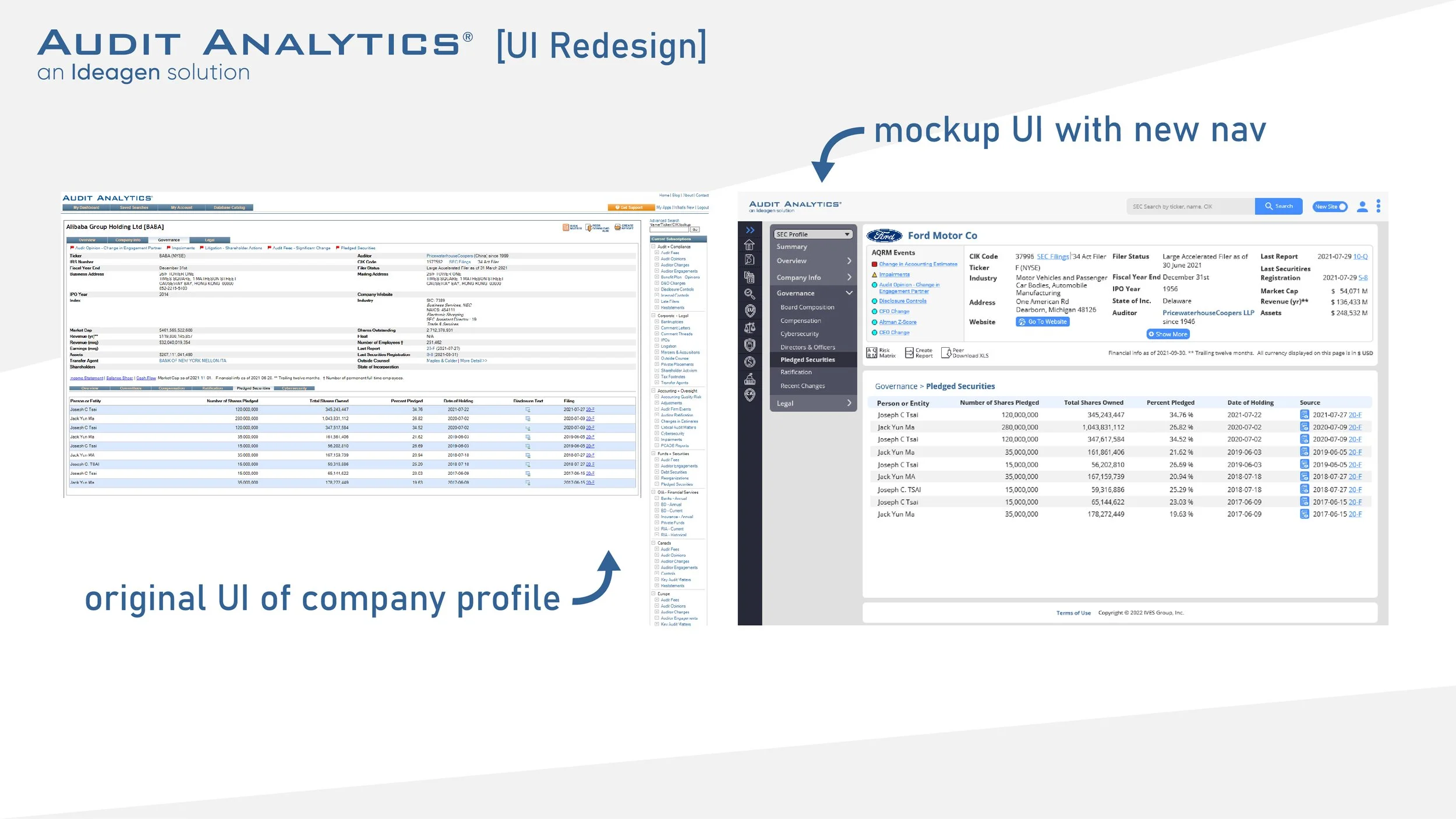Screen dimensions: 1456x819
Task: Click the Name/Ticker/CIK lookup field in the original UI
Action: click(670, 230)
